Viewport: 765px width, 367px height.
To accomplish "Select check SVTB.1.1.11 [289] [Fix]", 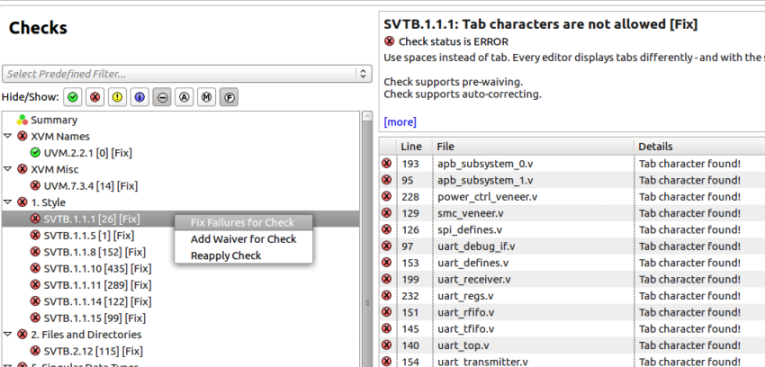I will (x=98, y=285).
